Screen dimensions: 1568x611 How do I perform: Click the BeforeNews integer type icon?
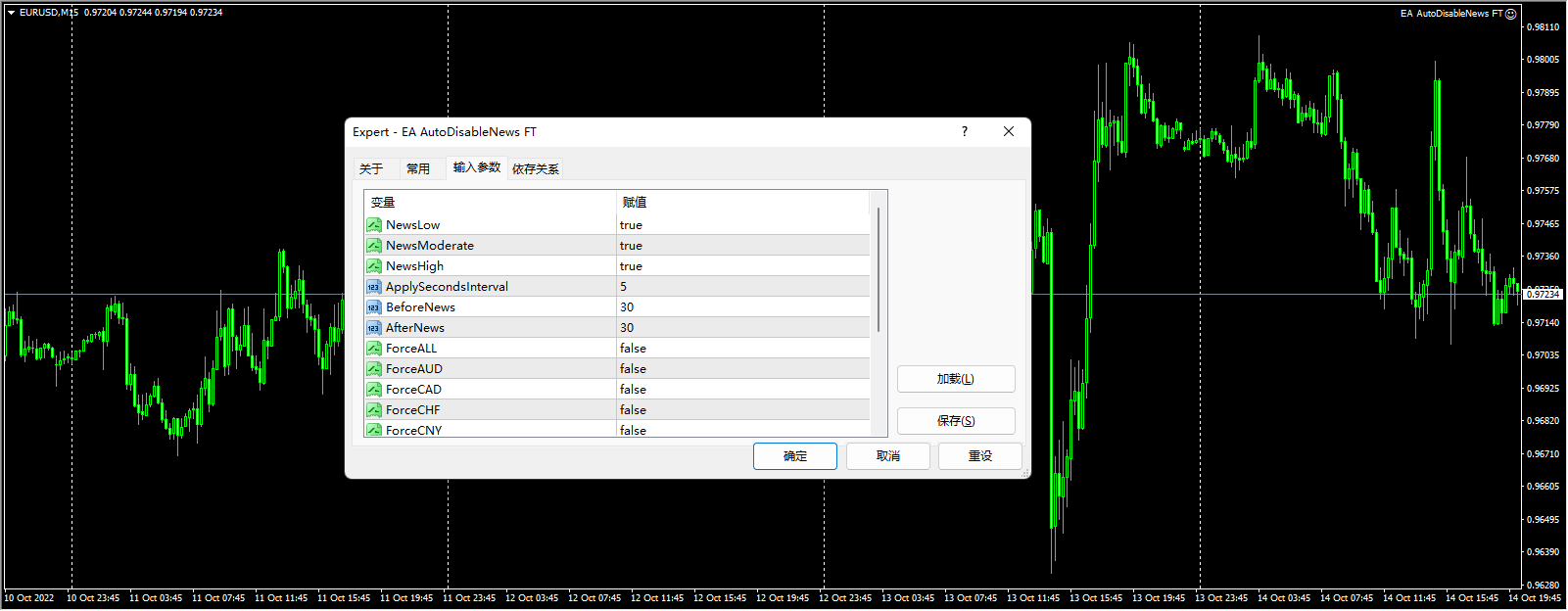point(374,307)
